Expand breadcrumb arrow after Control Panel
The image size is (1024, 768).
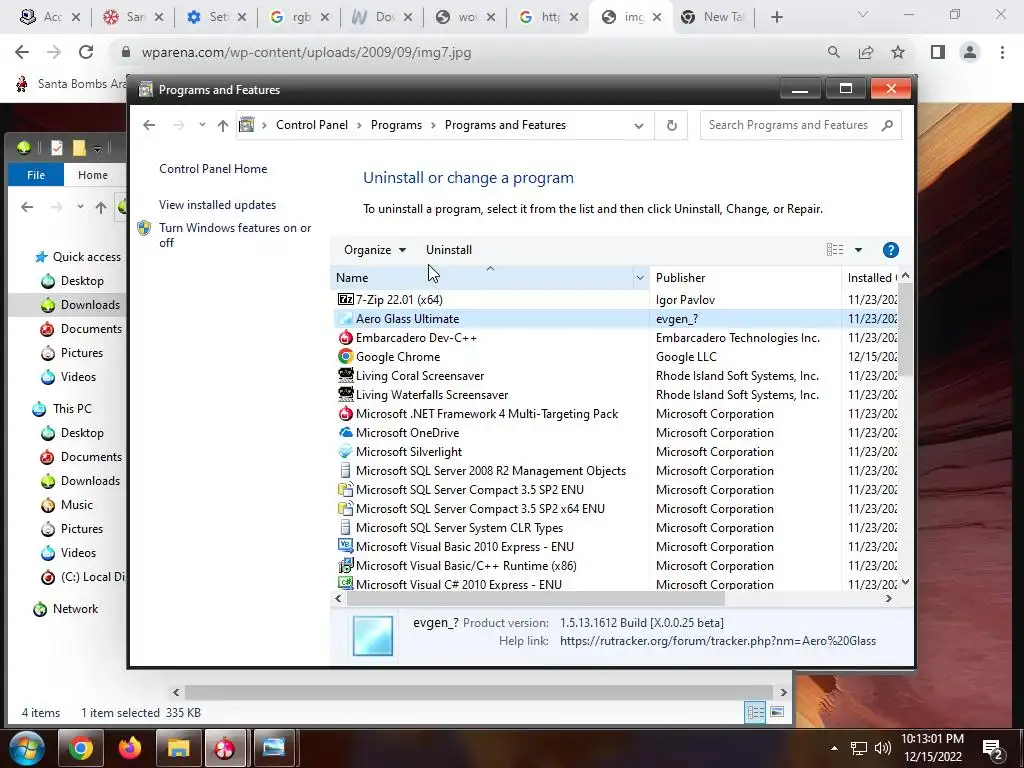(359, 125)
